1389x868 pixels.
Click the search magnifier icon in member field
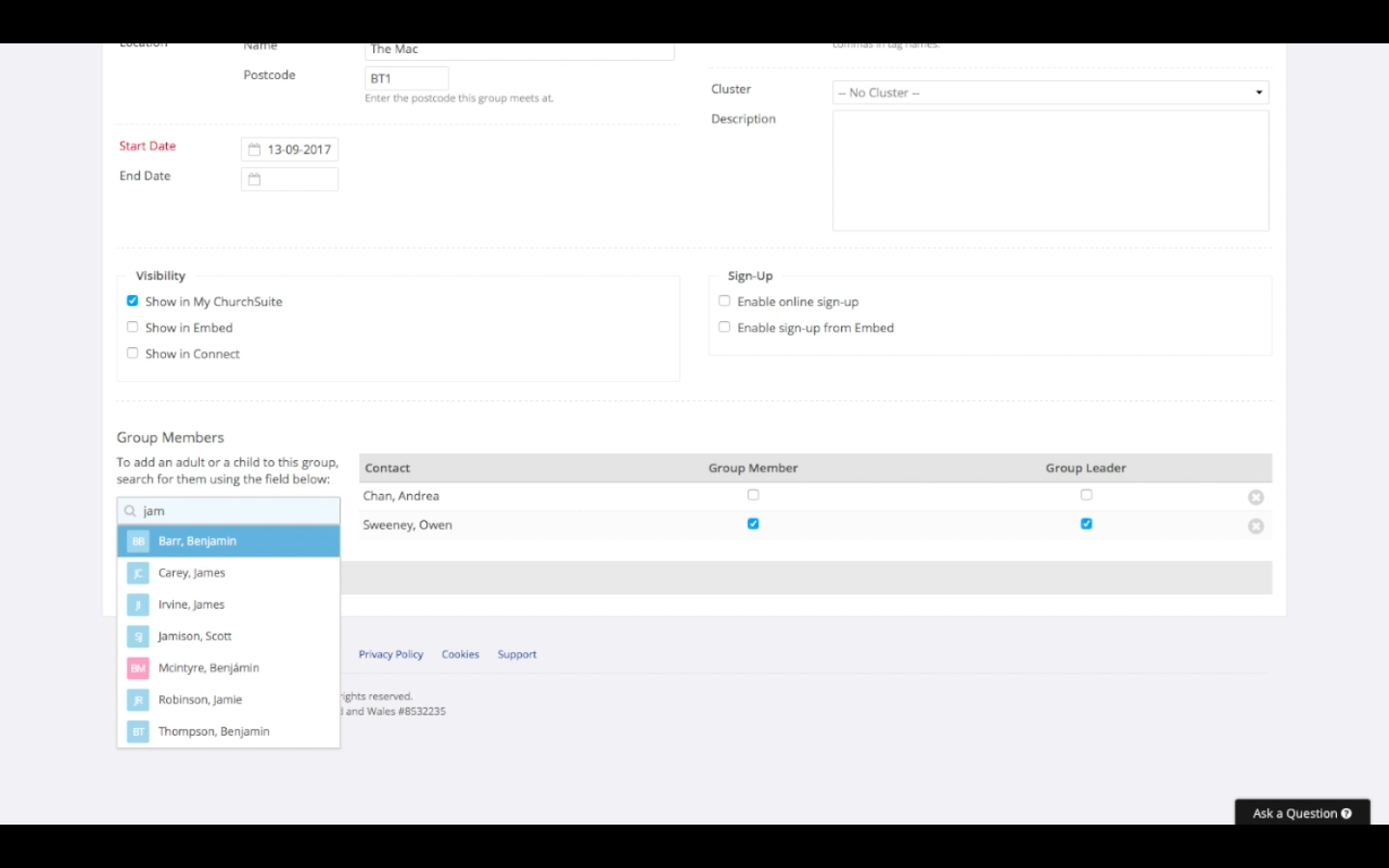[x=130, y=511]
